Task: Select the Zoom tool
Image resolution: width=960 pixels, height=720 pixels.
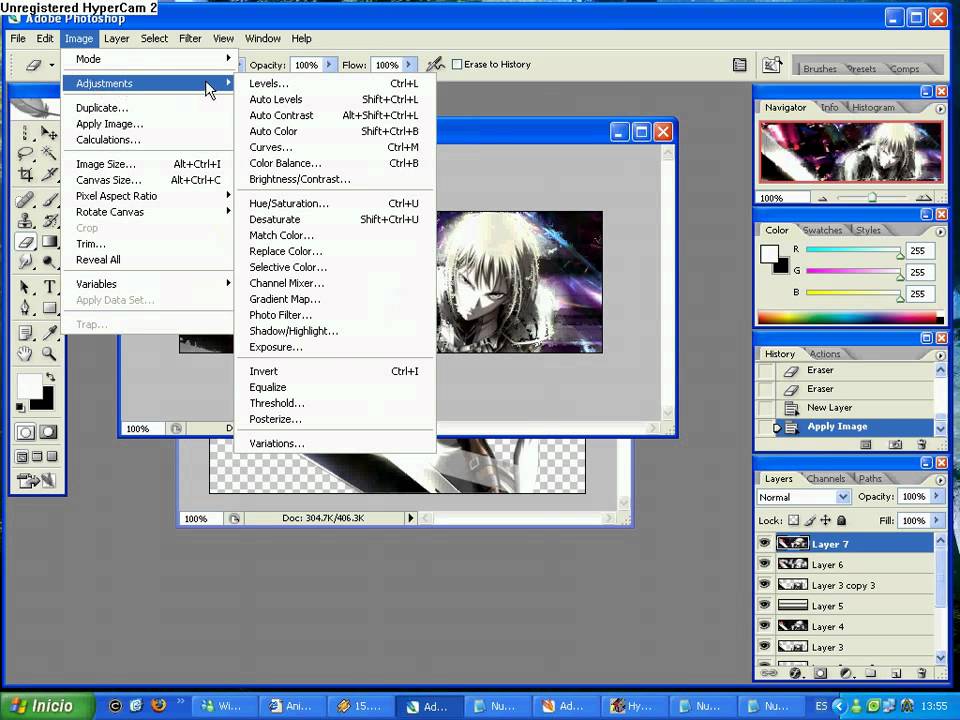Action: pos(49,353)
